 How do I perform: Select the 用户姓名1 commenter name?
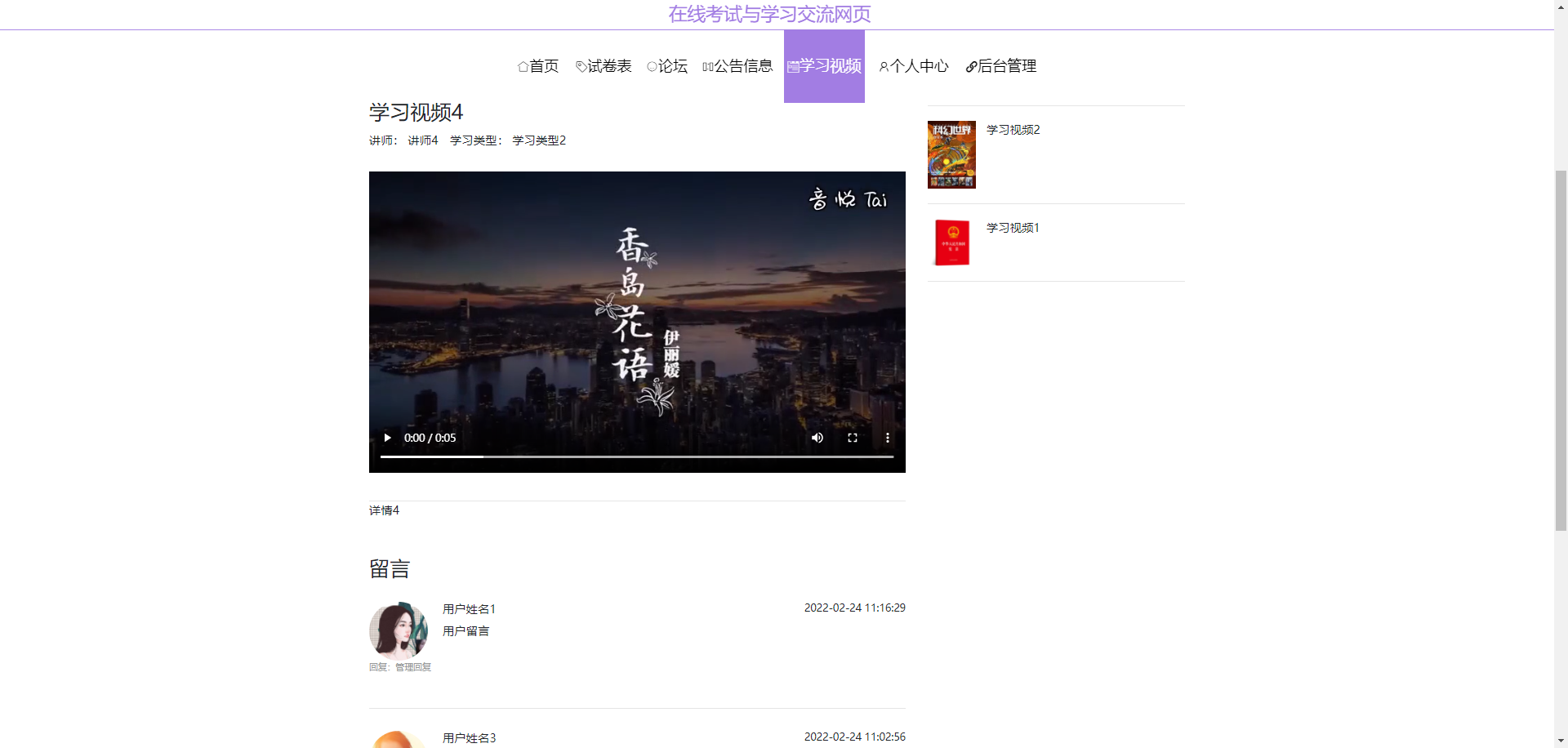click(x=469, y=609)
